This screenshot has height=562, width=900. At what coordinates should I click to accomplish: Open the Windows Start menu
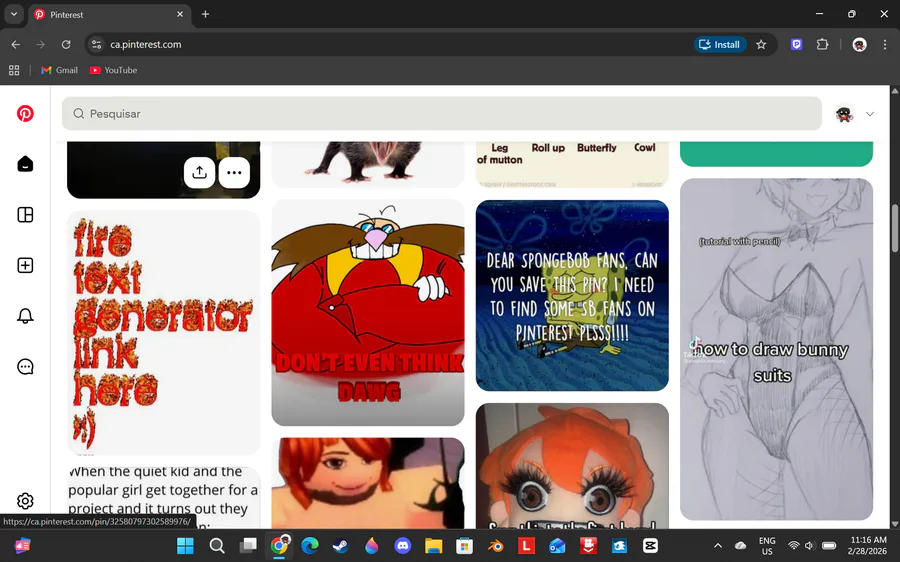point(185,545)
